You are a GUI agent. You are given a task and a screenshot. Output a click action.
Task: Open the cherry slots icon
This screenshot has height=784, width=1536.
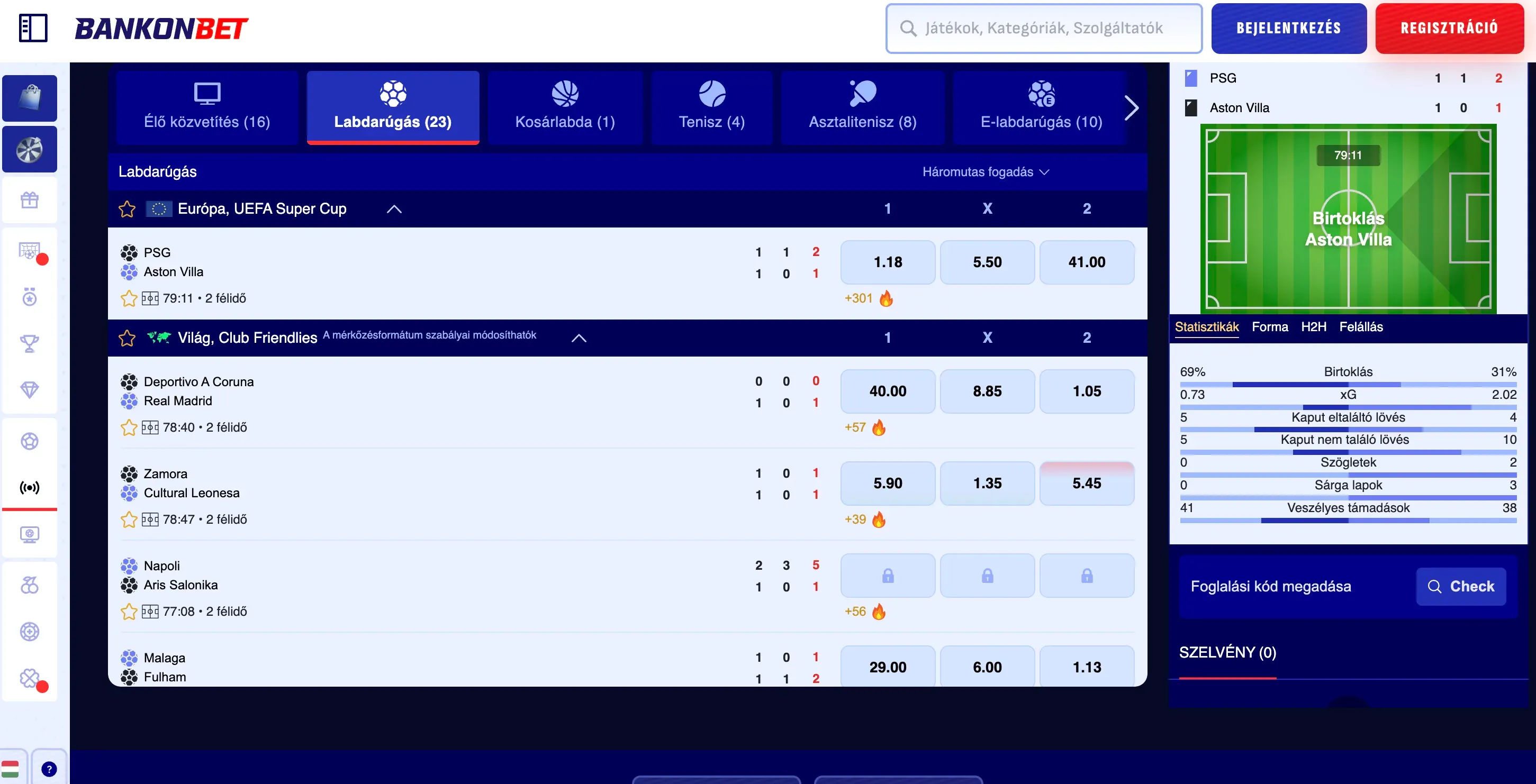[29, 585]
